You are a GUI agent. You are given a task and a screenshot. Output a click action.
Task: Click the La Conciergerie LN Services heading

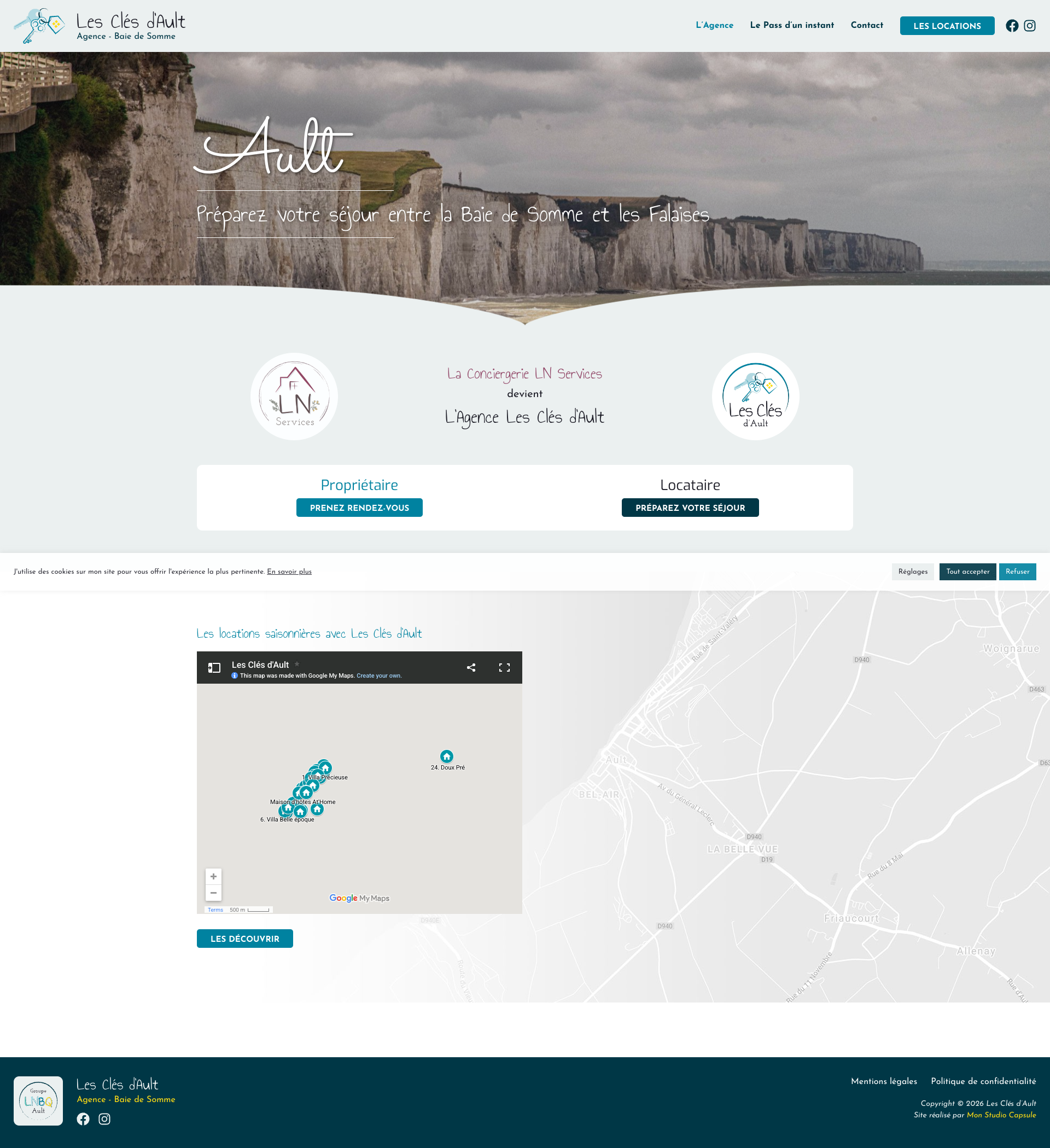(524, 374)
